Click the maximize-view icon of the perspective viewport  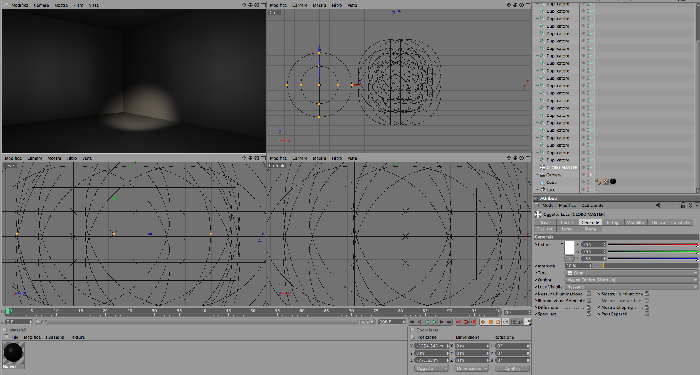point(263,5)
